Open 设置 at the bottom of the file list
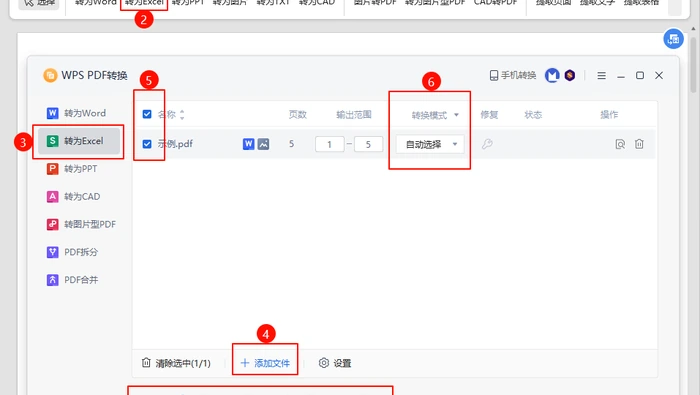This screenshot has height=395, width=700. coord(335,363)
